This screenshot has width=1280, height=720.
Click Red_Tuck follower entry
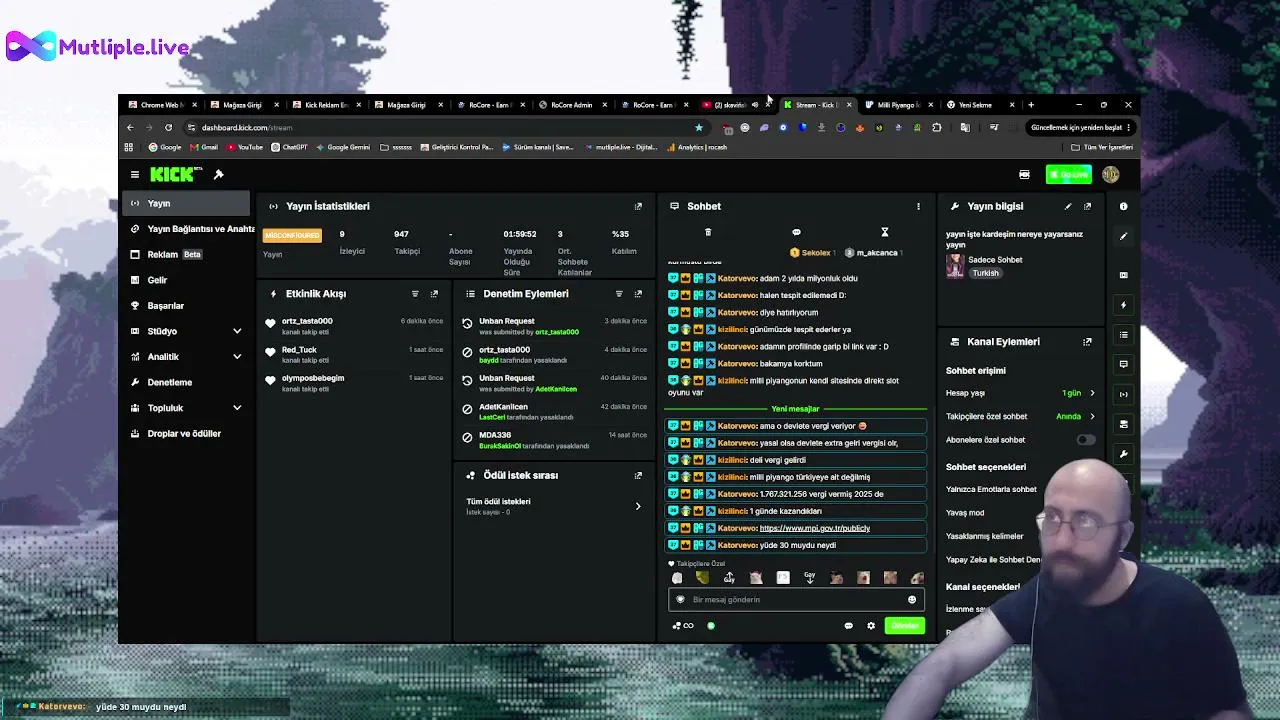pyautogui.click(x=299, y=350)
